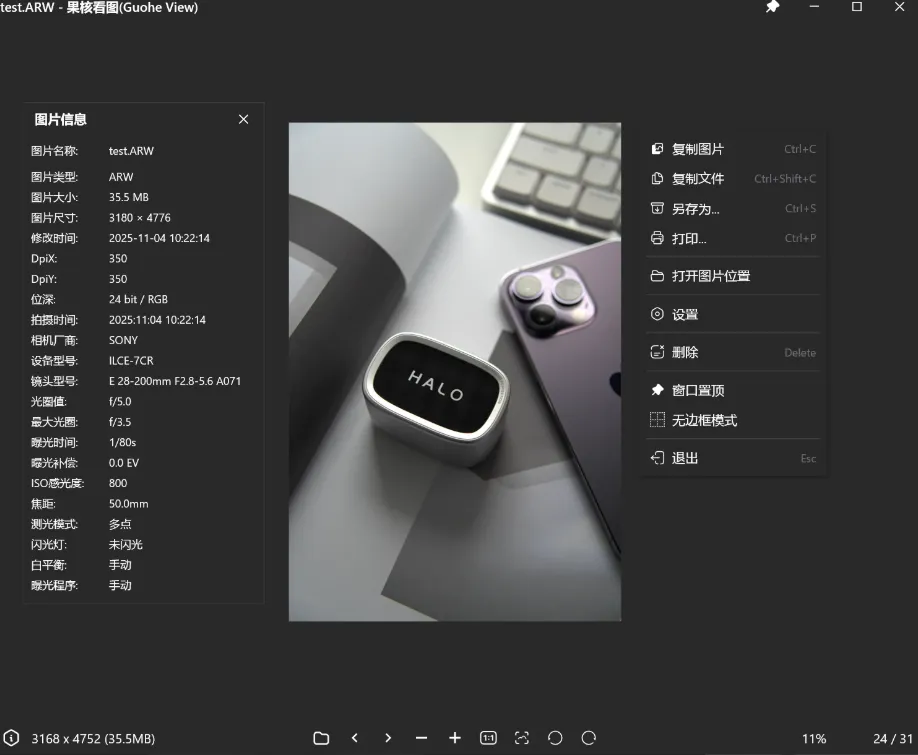Zoom in with the plus icon

click(454, 738)
